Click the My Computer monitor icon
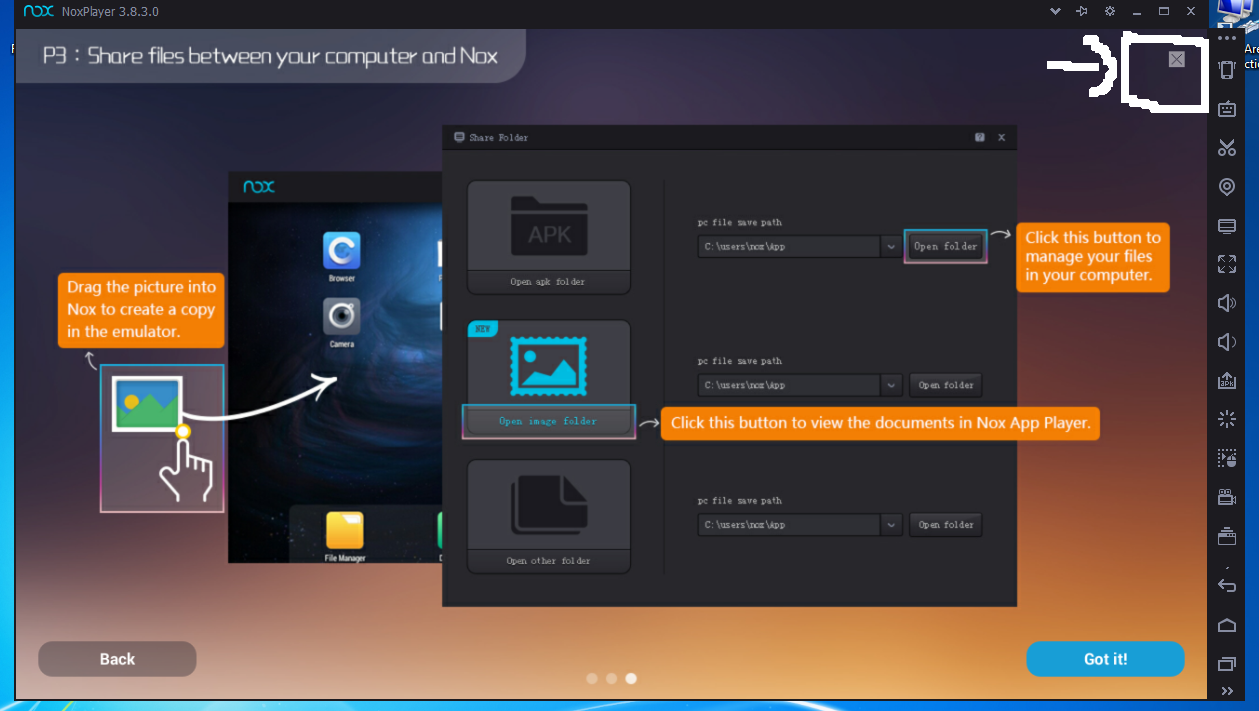Image resolution: width=1259 pixels, height=711 pixels. [x=1227, y=226]
